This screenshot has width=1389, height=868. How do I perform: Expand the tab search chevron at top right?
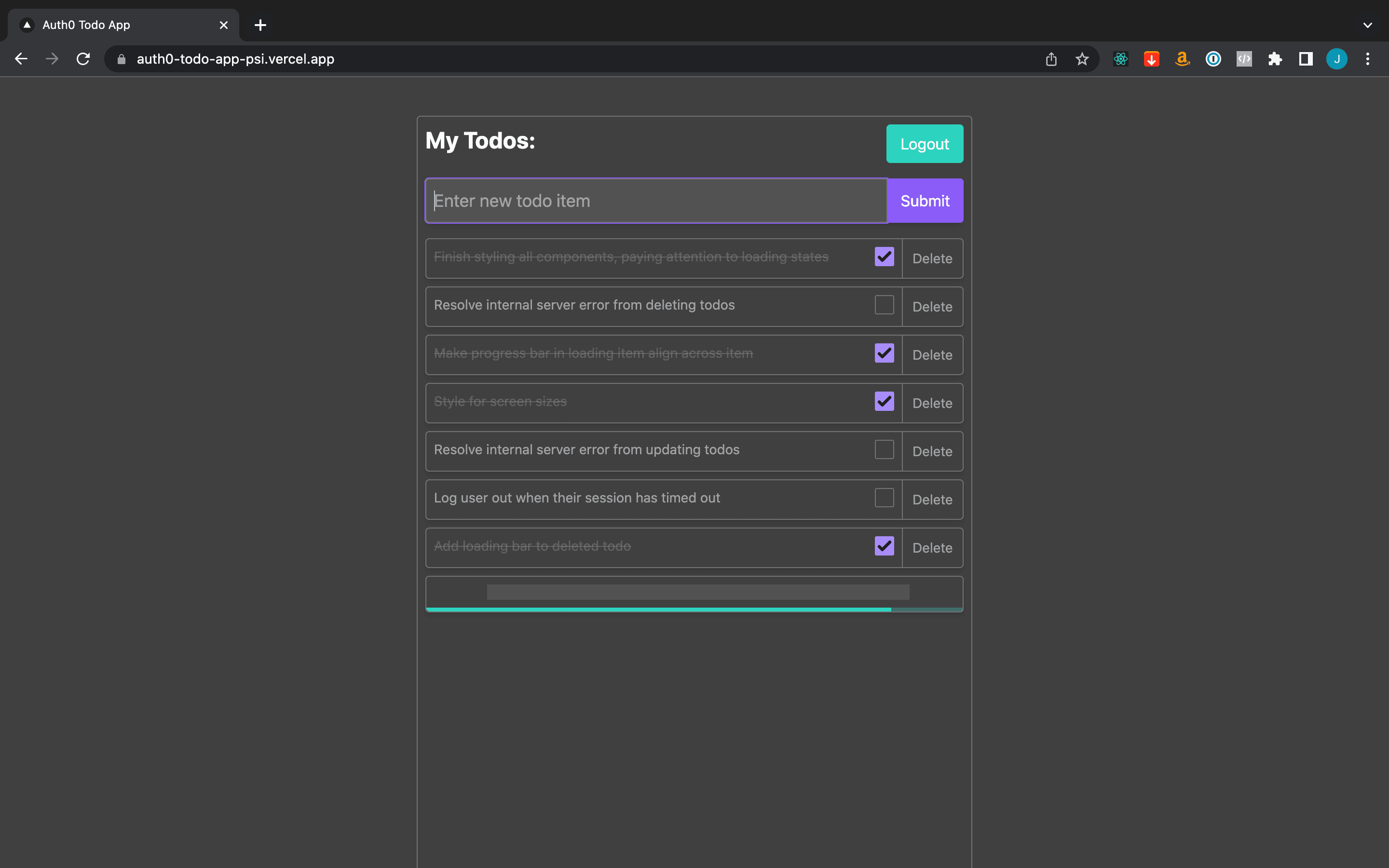[1367, 25]
